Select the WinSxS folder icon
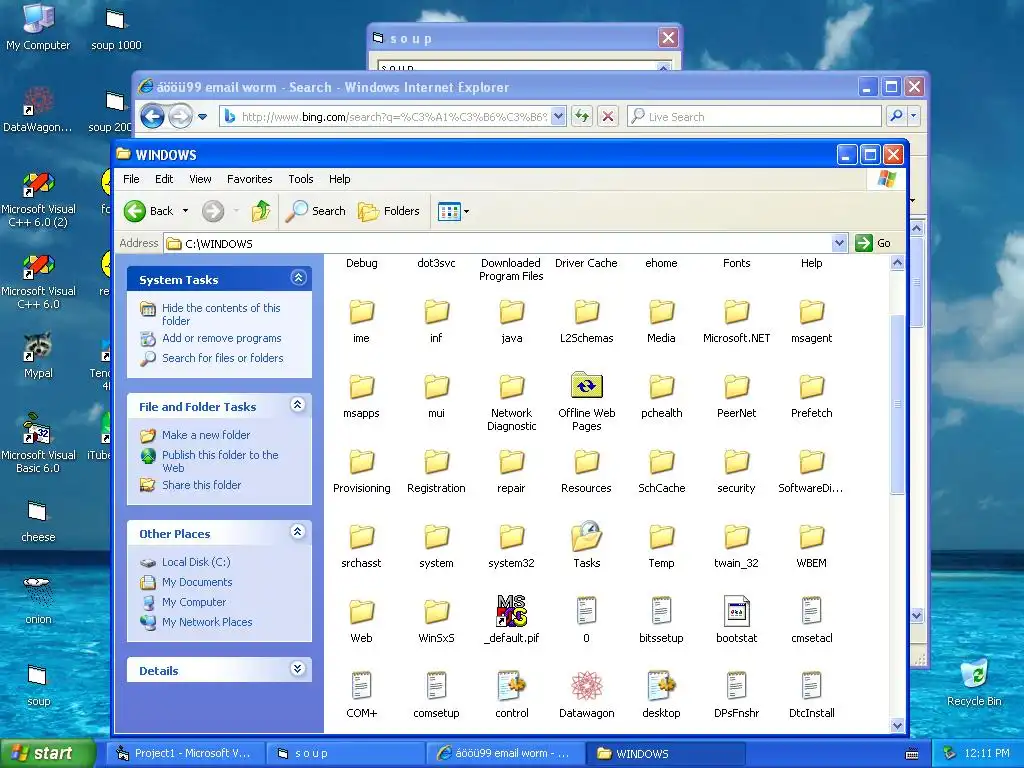This screenshot has width=1024, height=768. tap(436, 613)
